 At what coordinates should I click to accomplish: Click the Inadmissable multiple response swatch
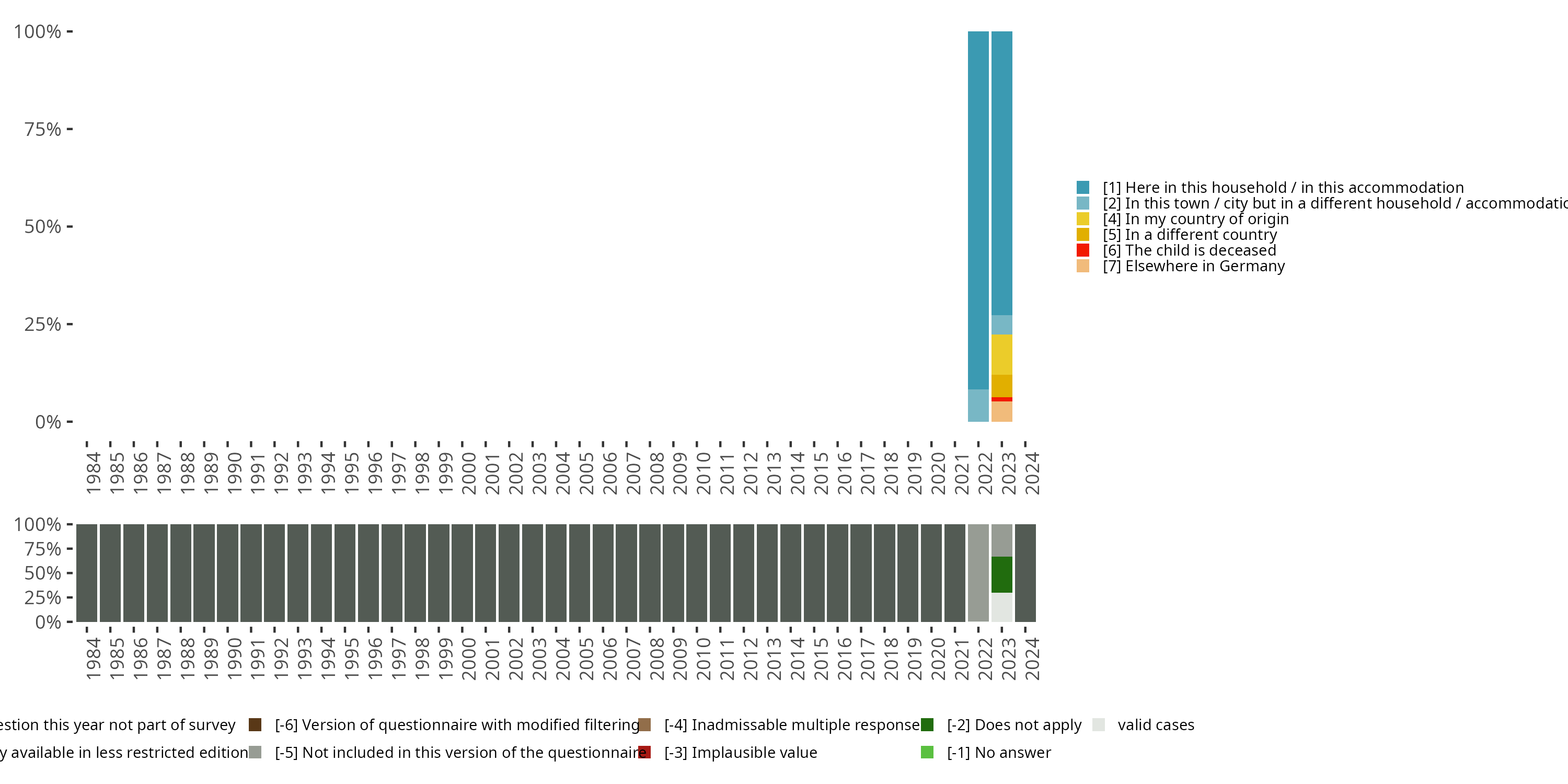pyautogui.click(x=644, y=724)
